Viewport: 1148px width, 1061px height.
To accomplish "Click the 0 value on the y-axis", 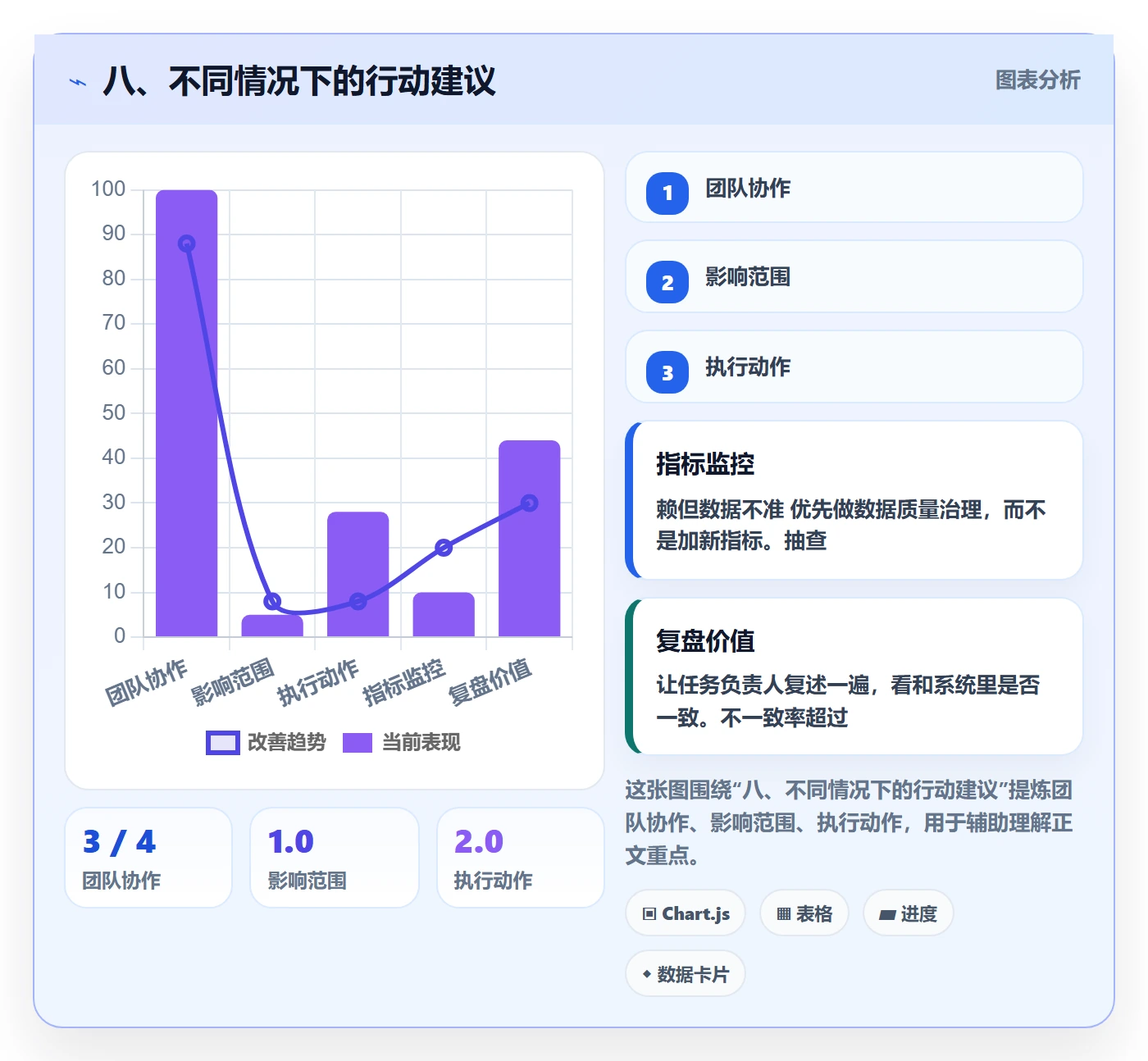I will [x=120, y=635].
